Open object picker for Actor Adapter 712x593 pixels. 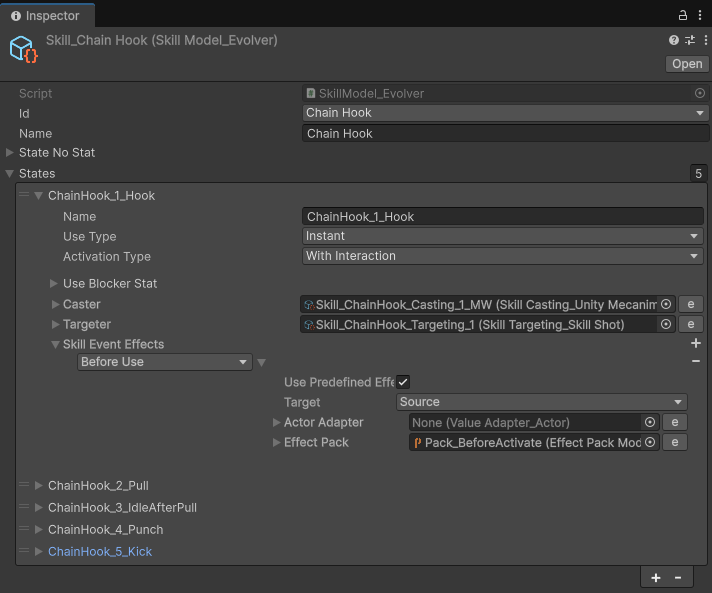pos(650,422)
